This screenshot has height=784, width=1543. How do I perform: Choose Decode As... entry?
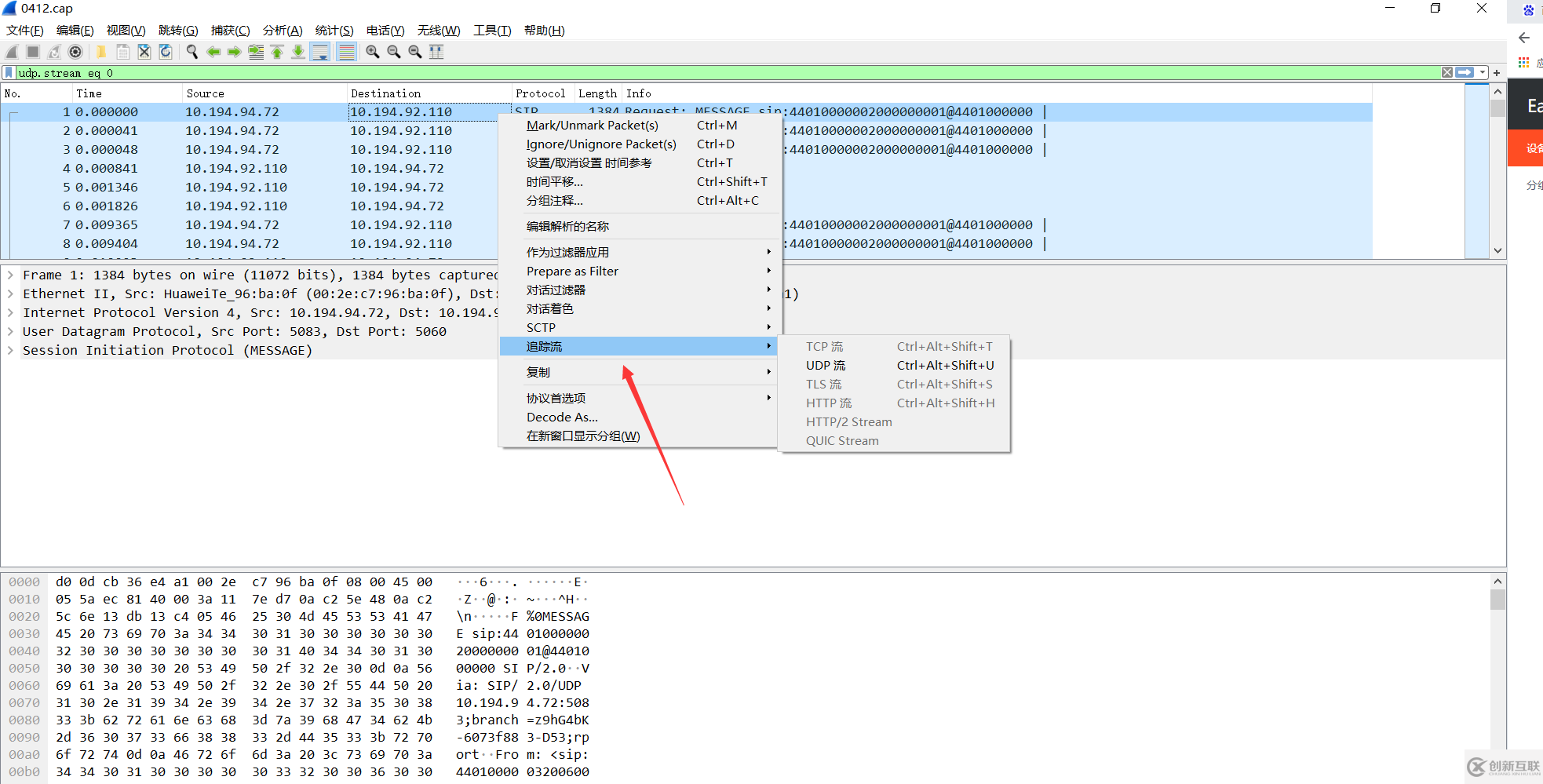pos(638,418)
